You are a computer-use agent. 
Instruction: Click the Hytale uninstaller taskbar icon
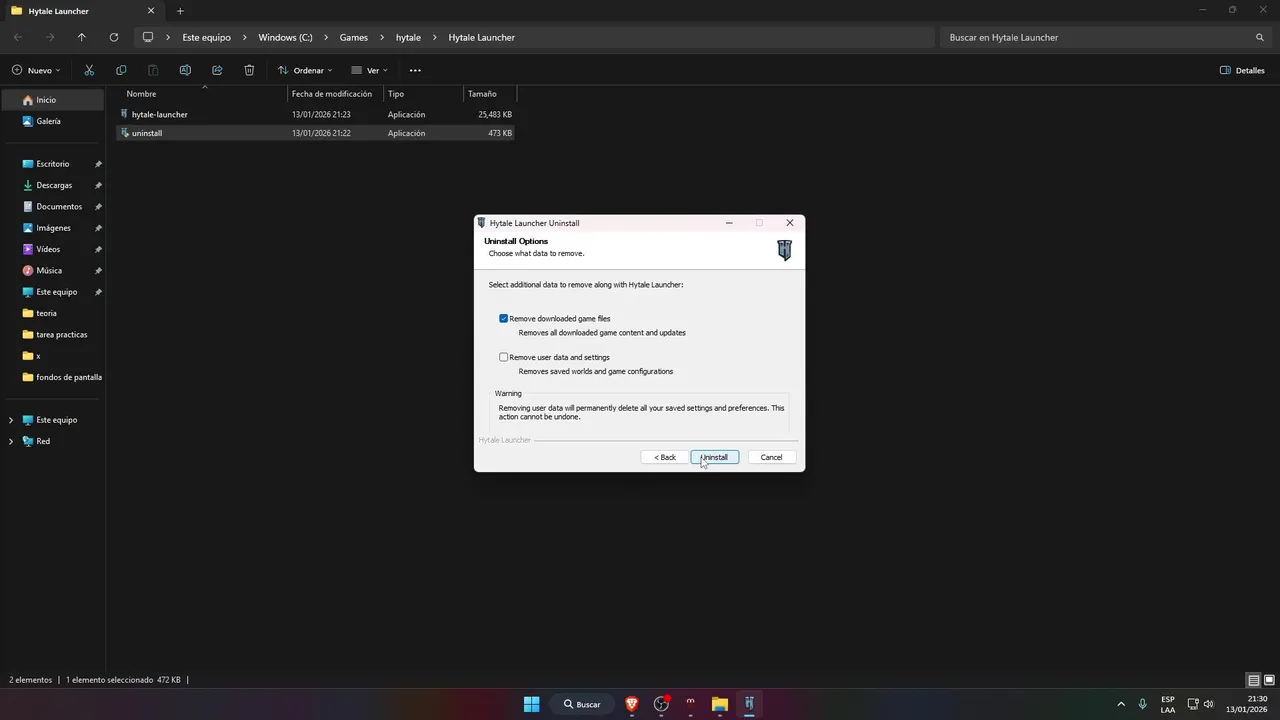click(749, 704)
